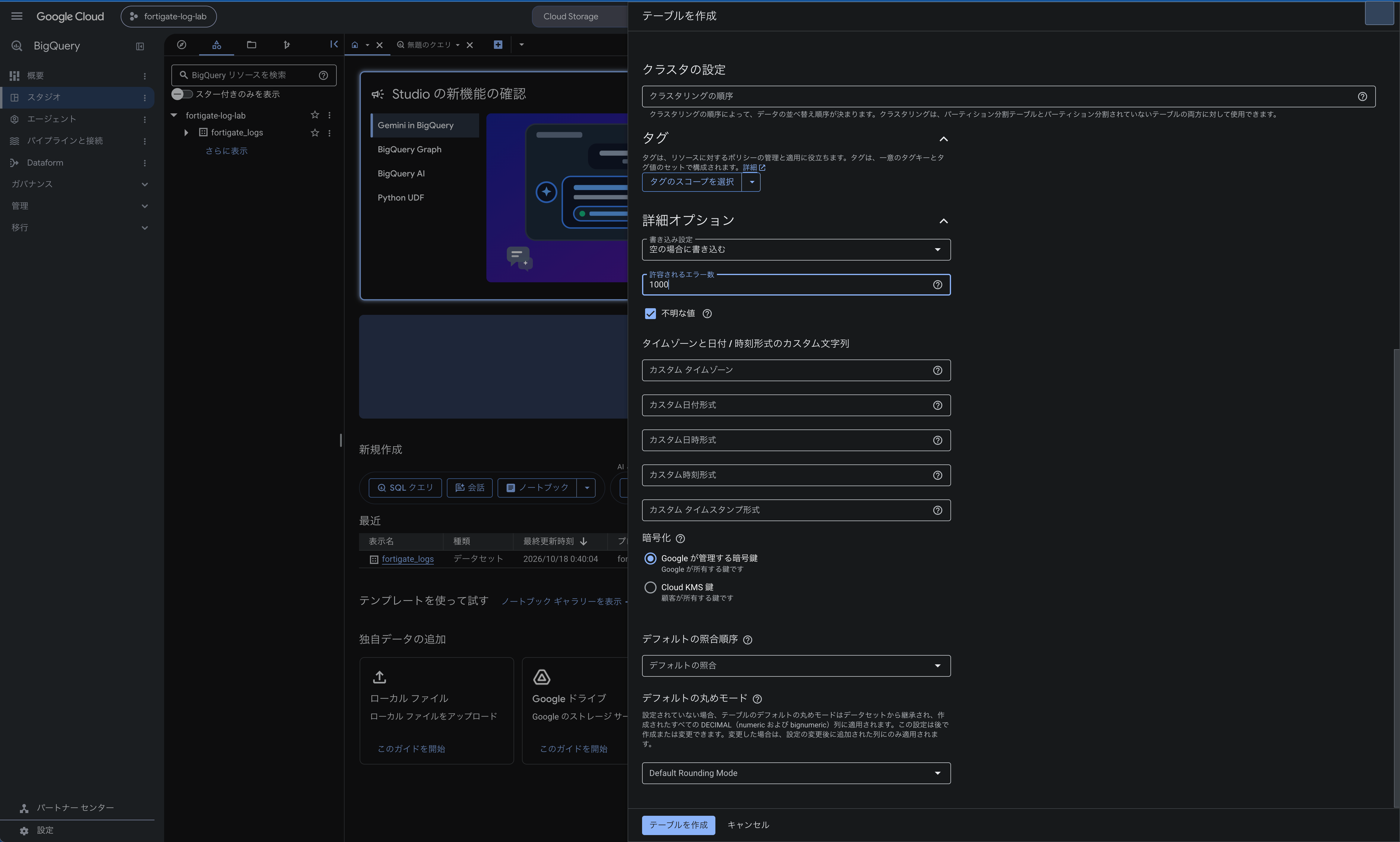Click the カスタム タイムスタンプ形式 input field

(796, 510)
